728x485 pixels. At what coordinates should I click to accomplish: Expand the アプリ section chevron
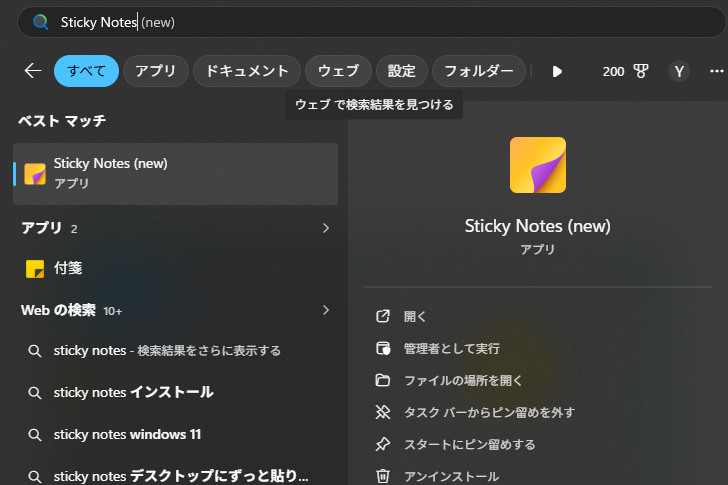tap(326, 228)
